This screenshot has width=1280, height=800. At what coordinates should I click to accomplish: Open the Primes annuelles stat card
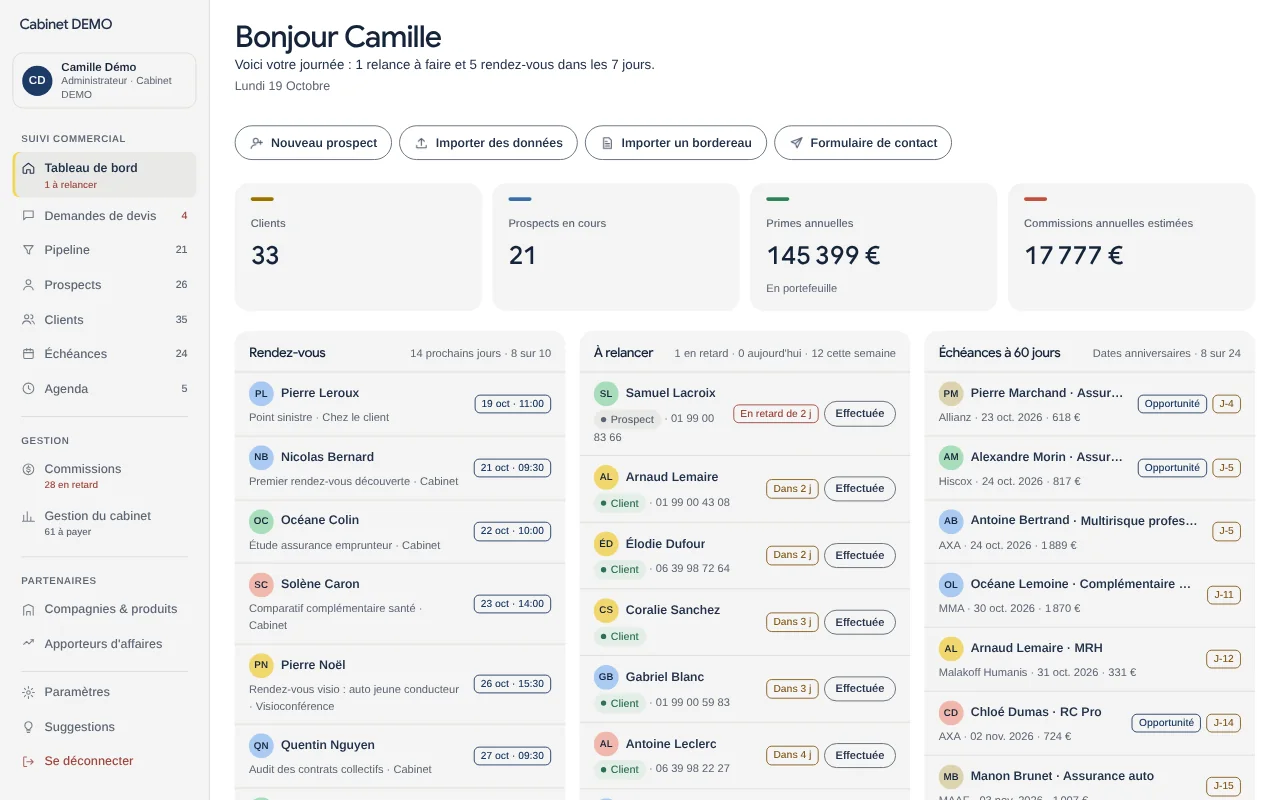click(x=874, y=247)
